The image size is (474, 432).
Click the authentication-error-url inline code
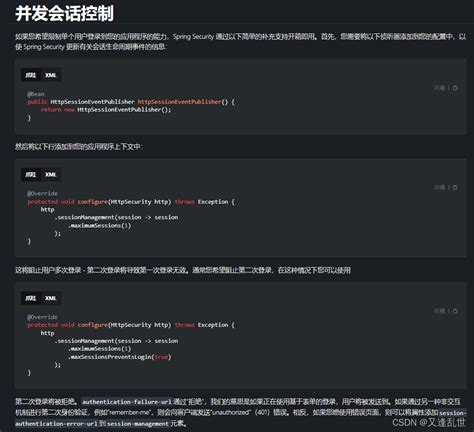pyautogui.click(x=56, y=424)
